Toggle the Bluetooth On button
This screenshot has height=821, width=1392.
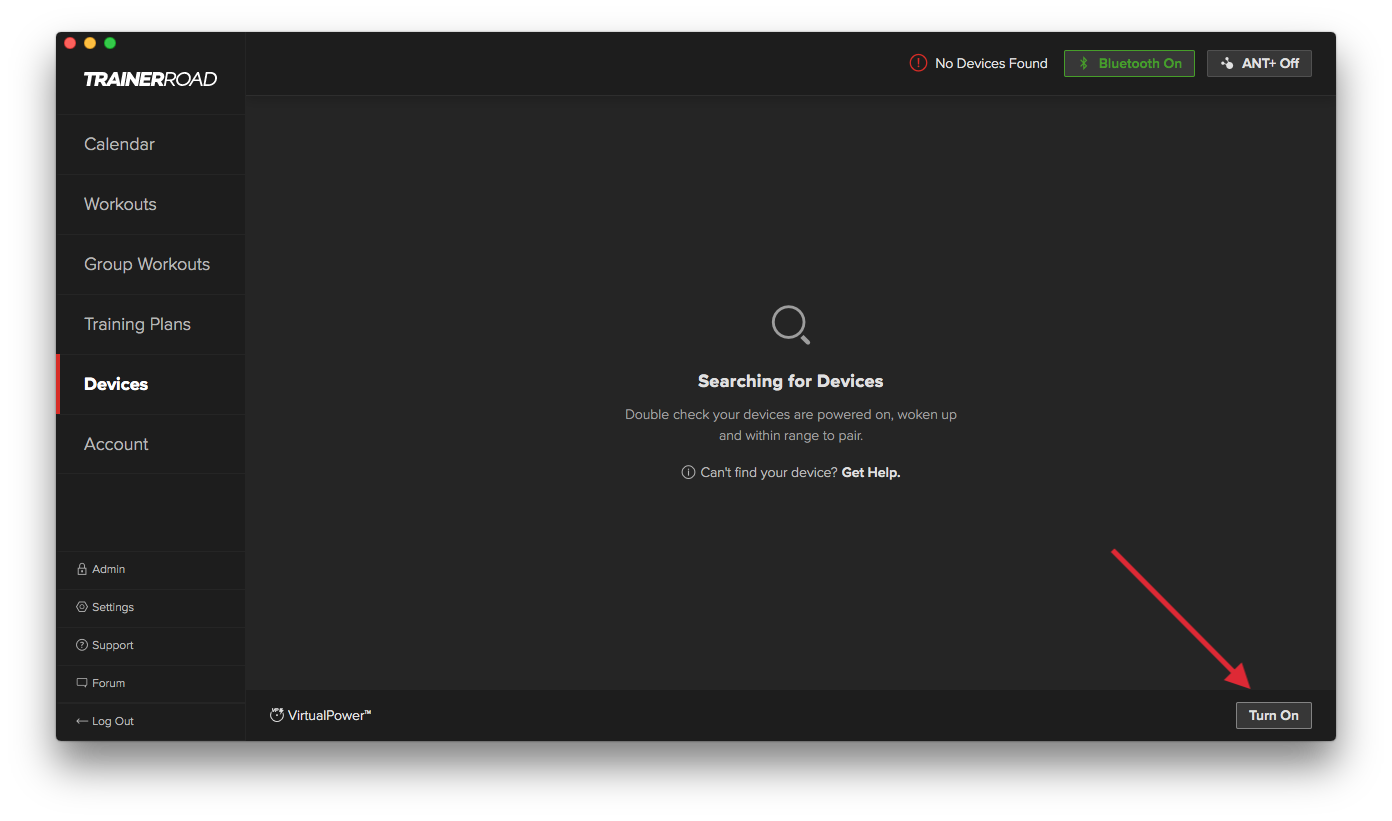click(x=1129, y=63)
